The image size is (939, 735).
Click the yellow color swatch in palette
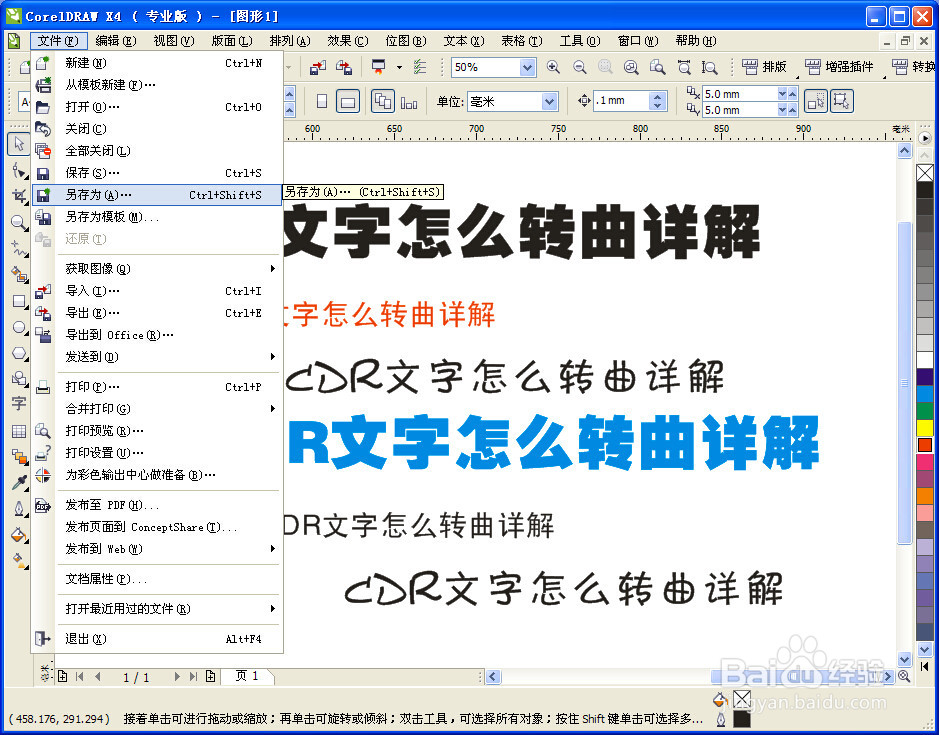pyautogui.click(x=925, y=428)
